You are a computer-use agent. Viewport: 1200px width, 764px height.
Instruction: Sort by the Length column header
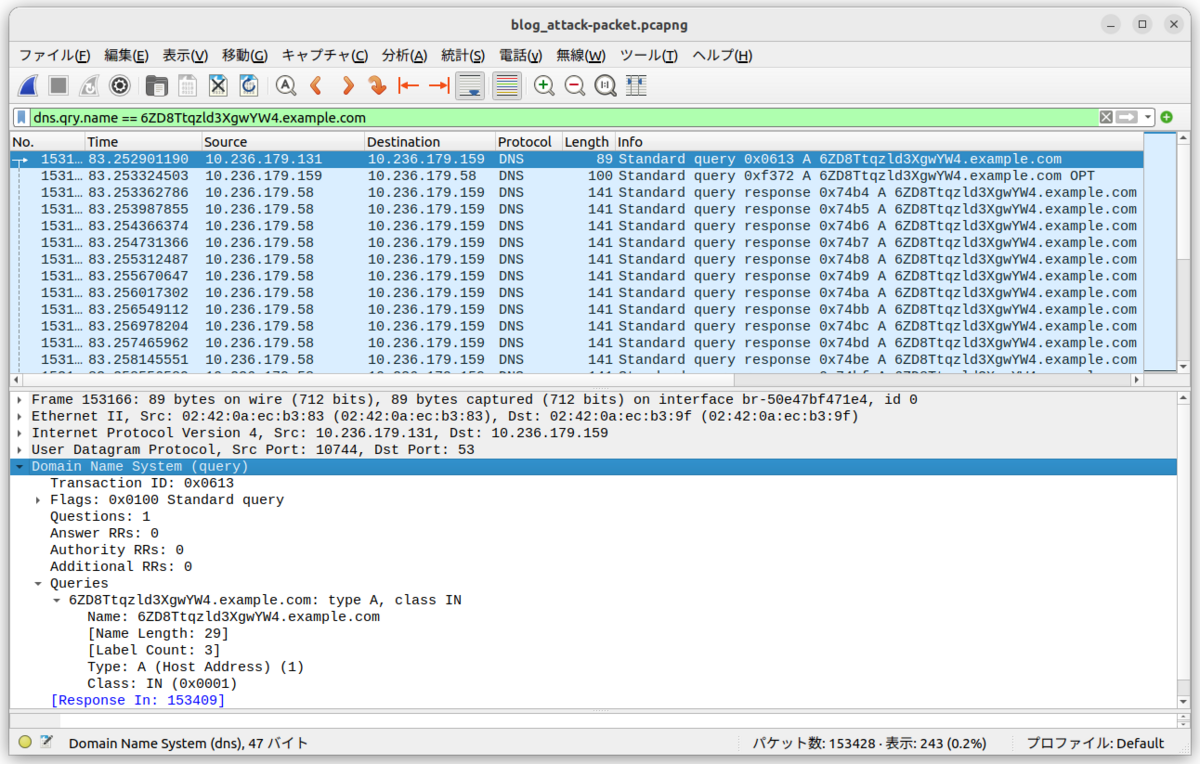588,142
